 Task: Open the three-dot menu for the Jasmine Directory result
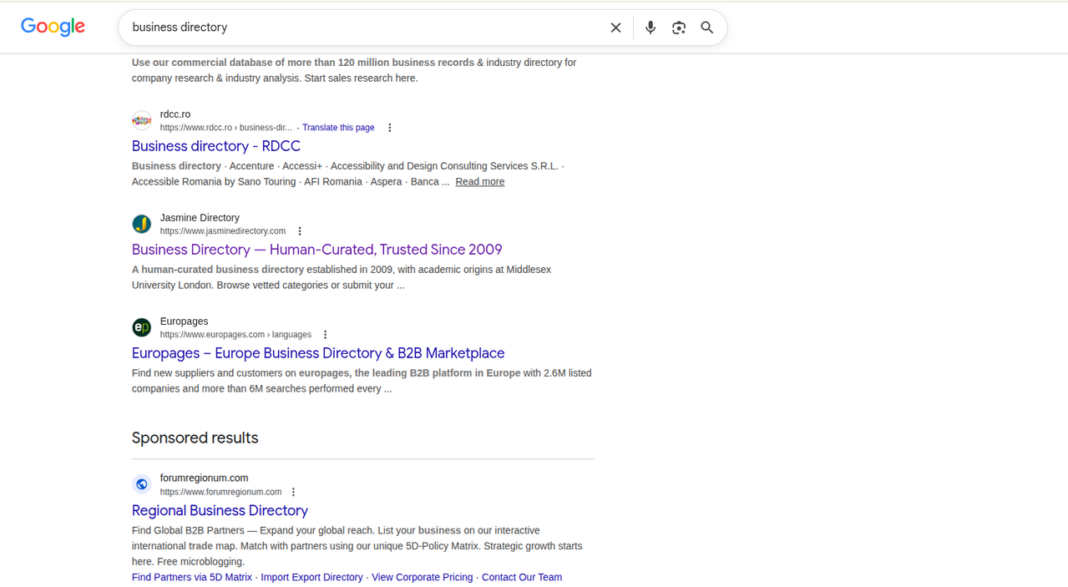pyautogui.click(x=300, y=231)
